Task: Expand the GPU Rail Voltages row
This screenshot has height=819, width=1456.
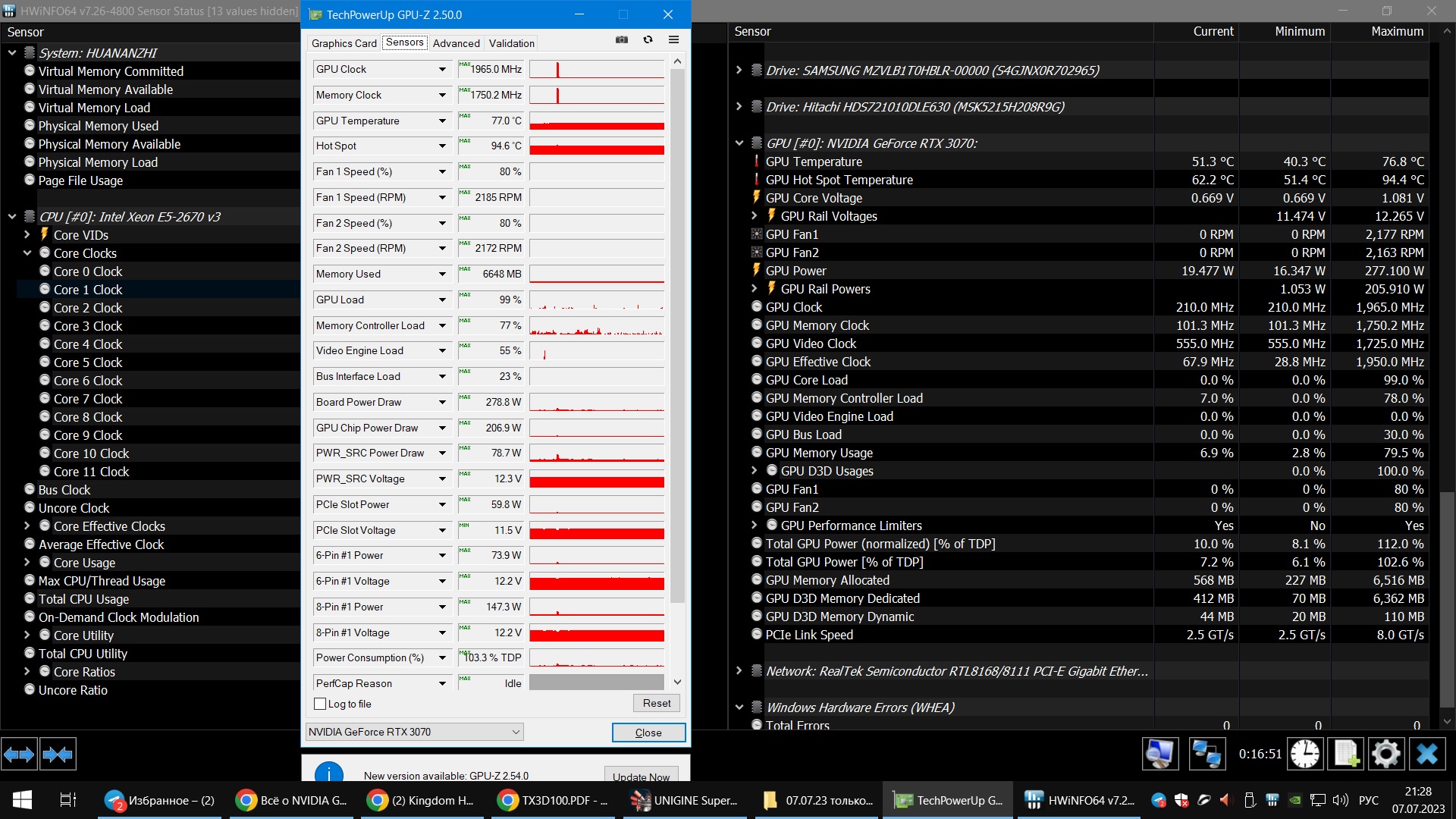Action: point(754,215)
